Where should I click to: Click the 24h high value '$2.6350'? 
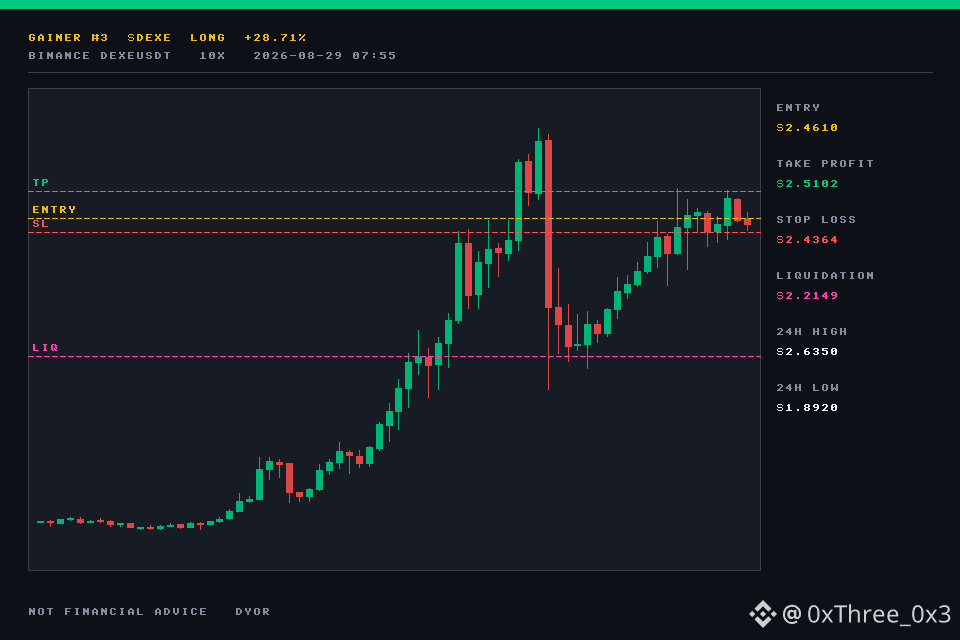(807, 352)
